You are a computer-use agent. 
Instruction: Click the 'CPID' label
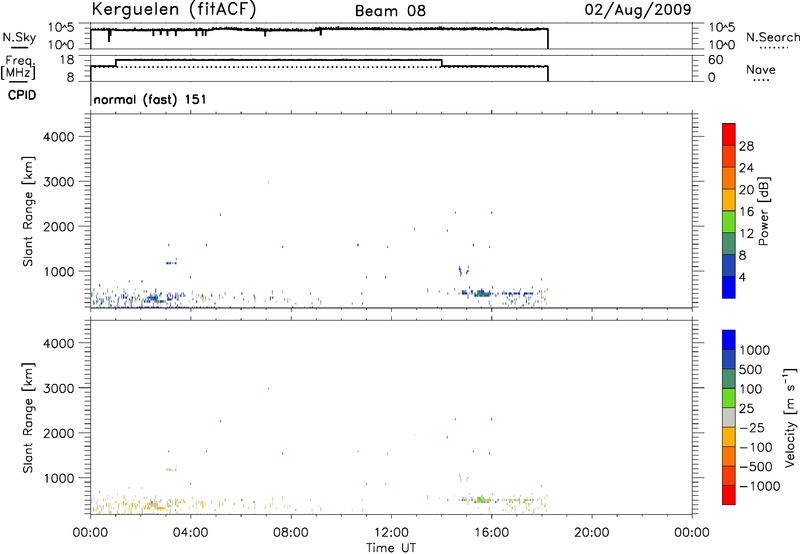[x=21, y=95]
